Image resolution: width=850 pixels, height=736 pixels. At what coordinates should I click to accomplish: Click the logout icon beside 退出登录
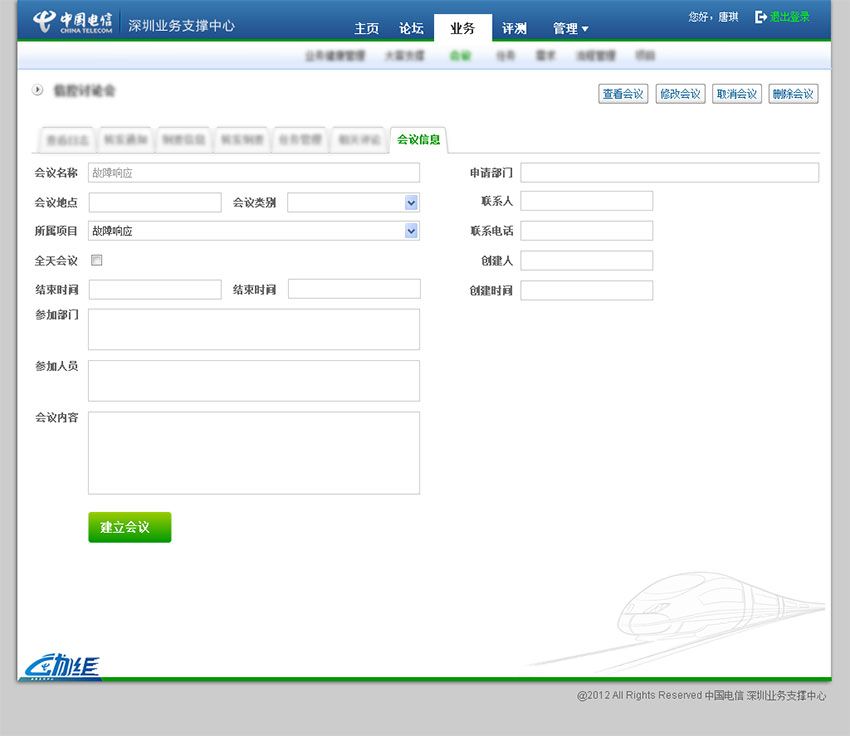(761, 17)
